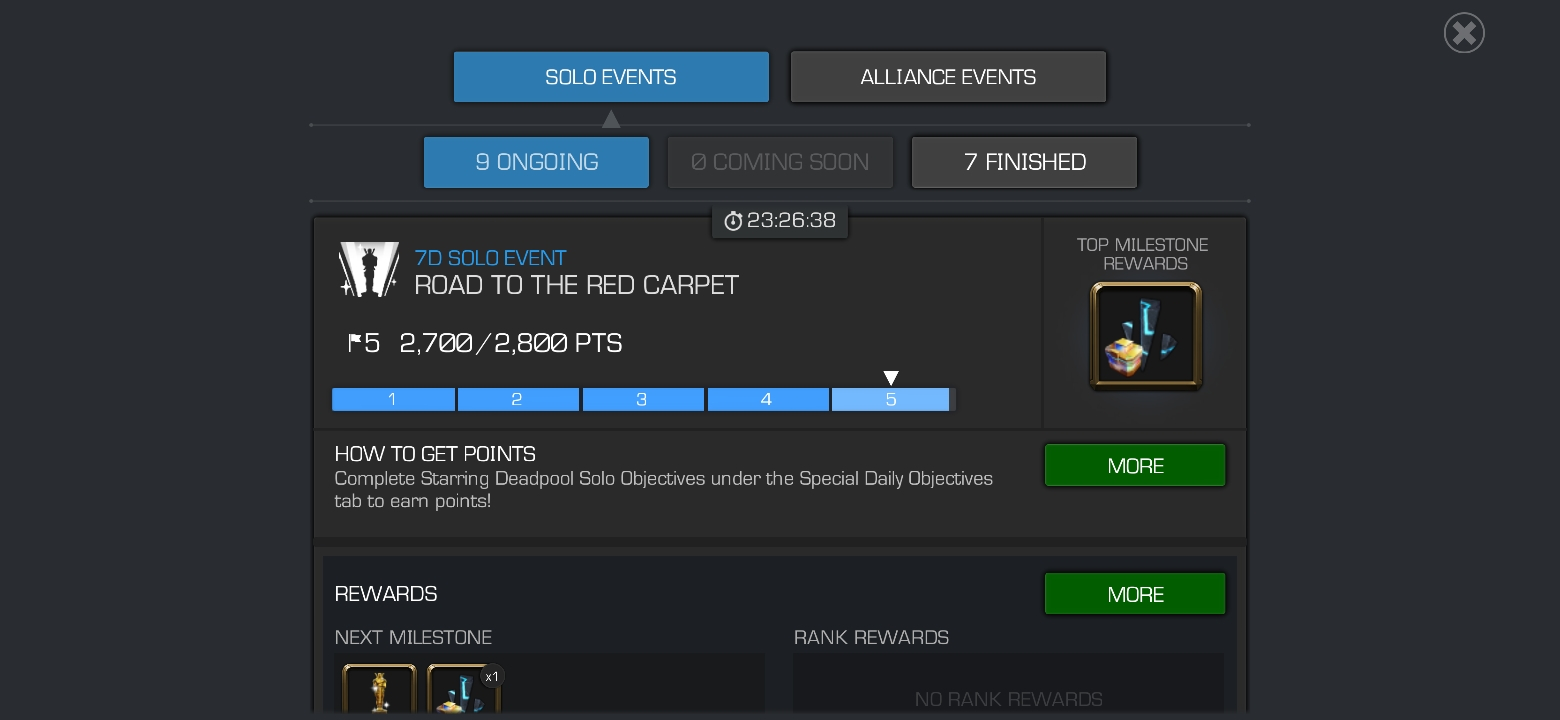This screenshot has width=1560, height=720.
Task: Click the Road to the Red Carpet event emblem
Action: [369, 270]
